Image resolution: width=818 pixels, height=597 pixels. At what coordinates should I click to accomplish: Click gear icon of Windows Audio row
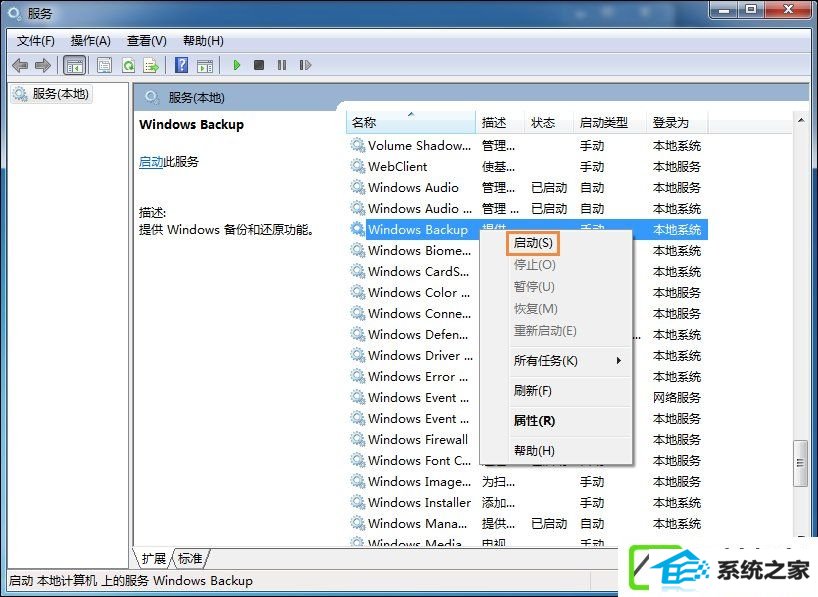[357, 187]
